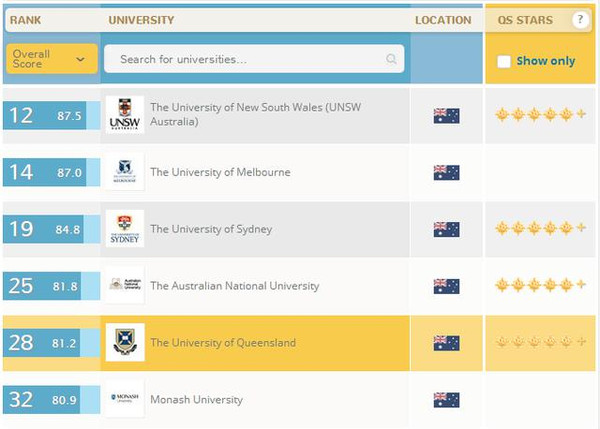
Task: Click the Location column header
Action: pyautogui.click(x=443, y=20)
